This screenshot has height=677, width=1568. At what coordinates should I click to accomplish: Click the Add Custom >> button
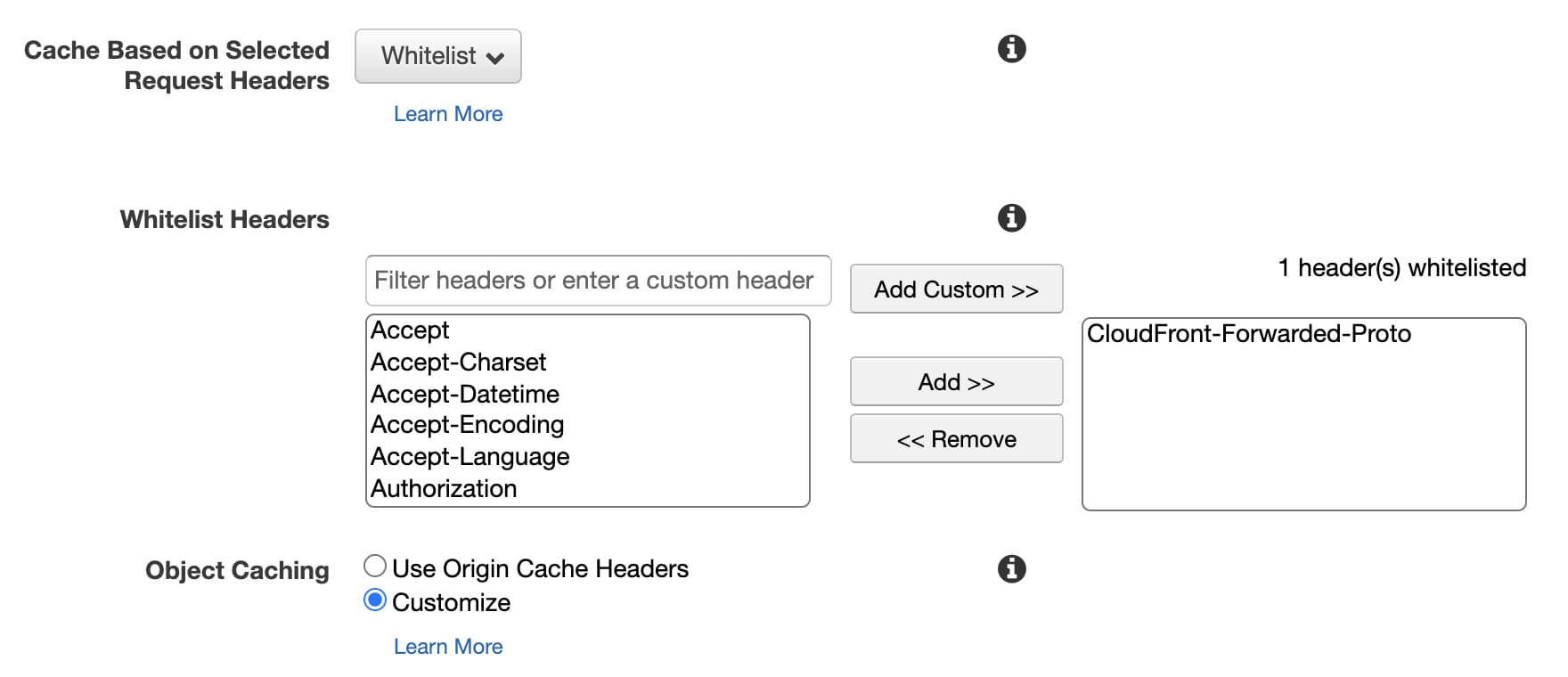[956, 290]
